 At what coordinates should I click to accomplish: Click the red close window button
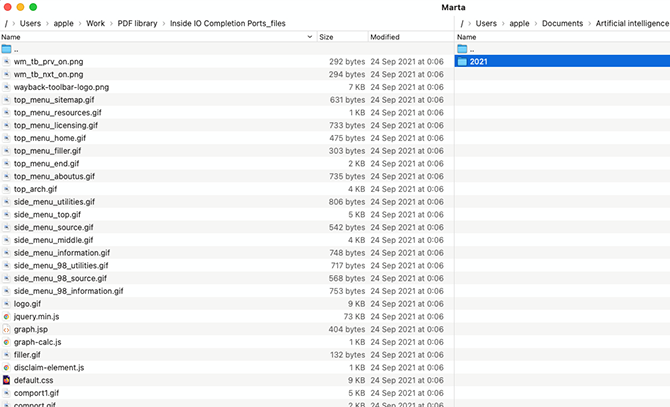(8, 7)
